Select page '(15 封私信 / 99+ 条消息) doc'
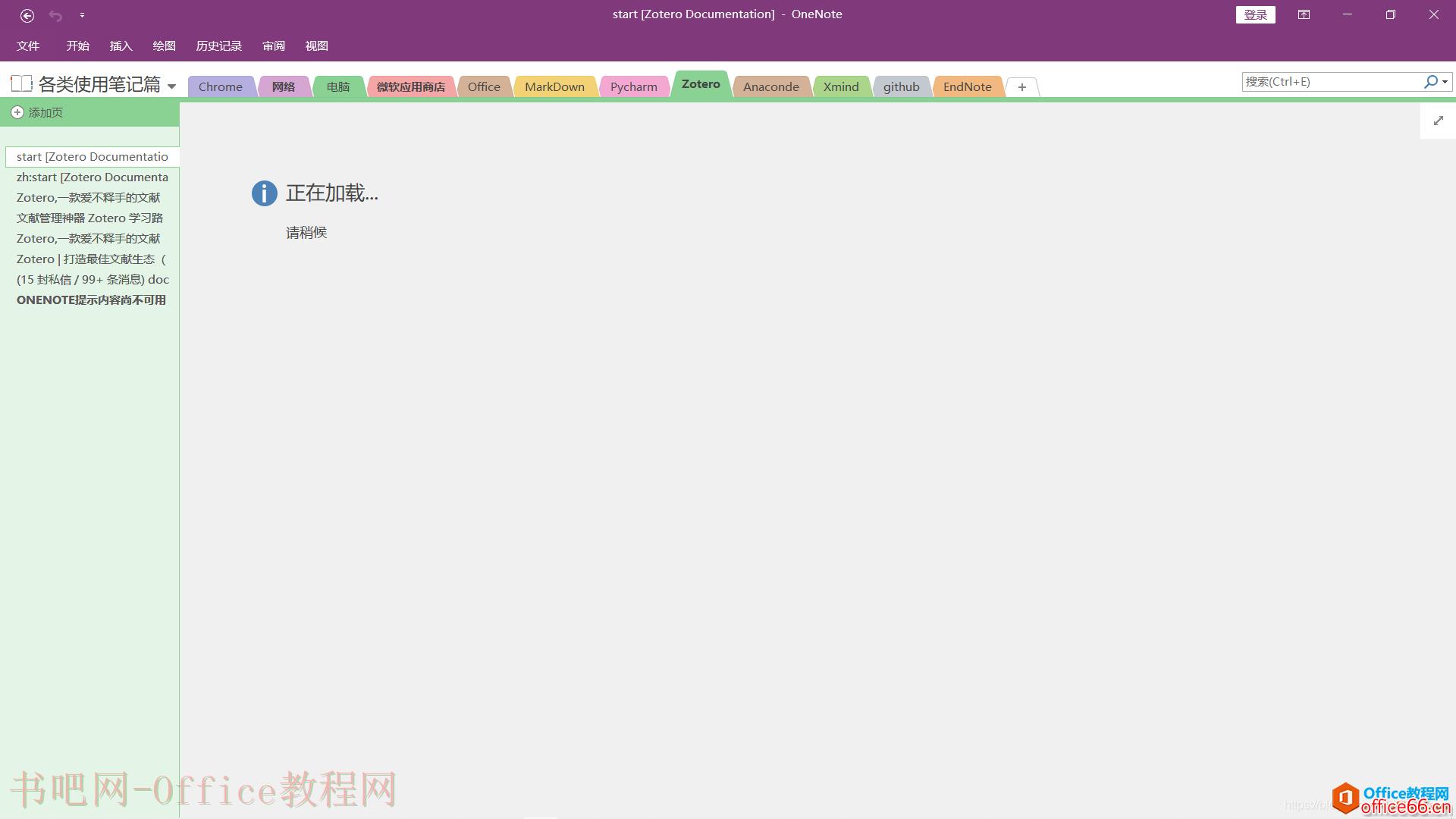The image size is (1456, 819). click(x=93, y=279)
